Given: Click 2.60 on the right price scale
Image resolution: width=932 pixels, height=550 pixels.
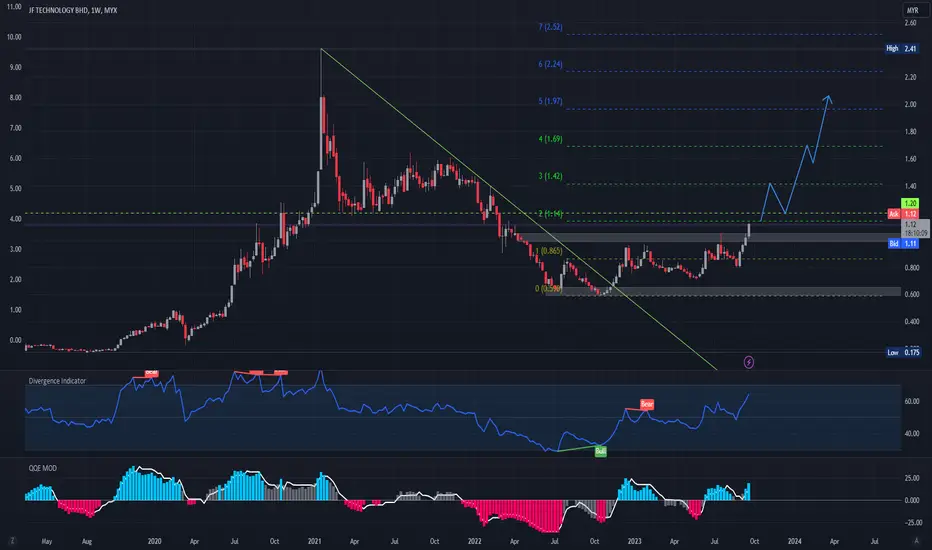Looking at the screenshot, I should 910,23.
